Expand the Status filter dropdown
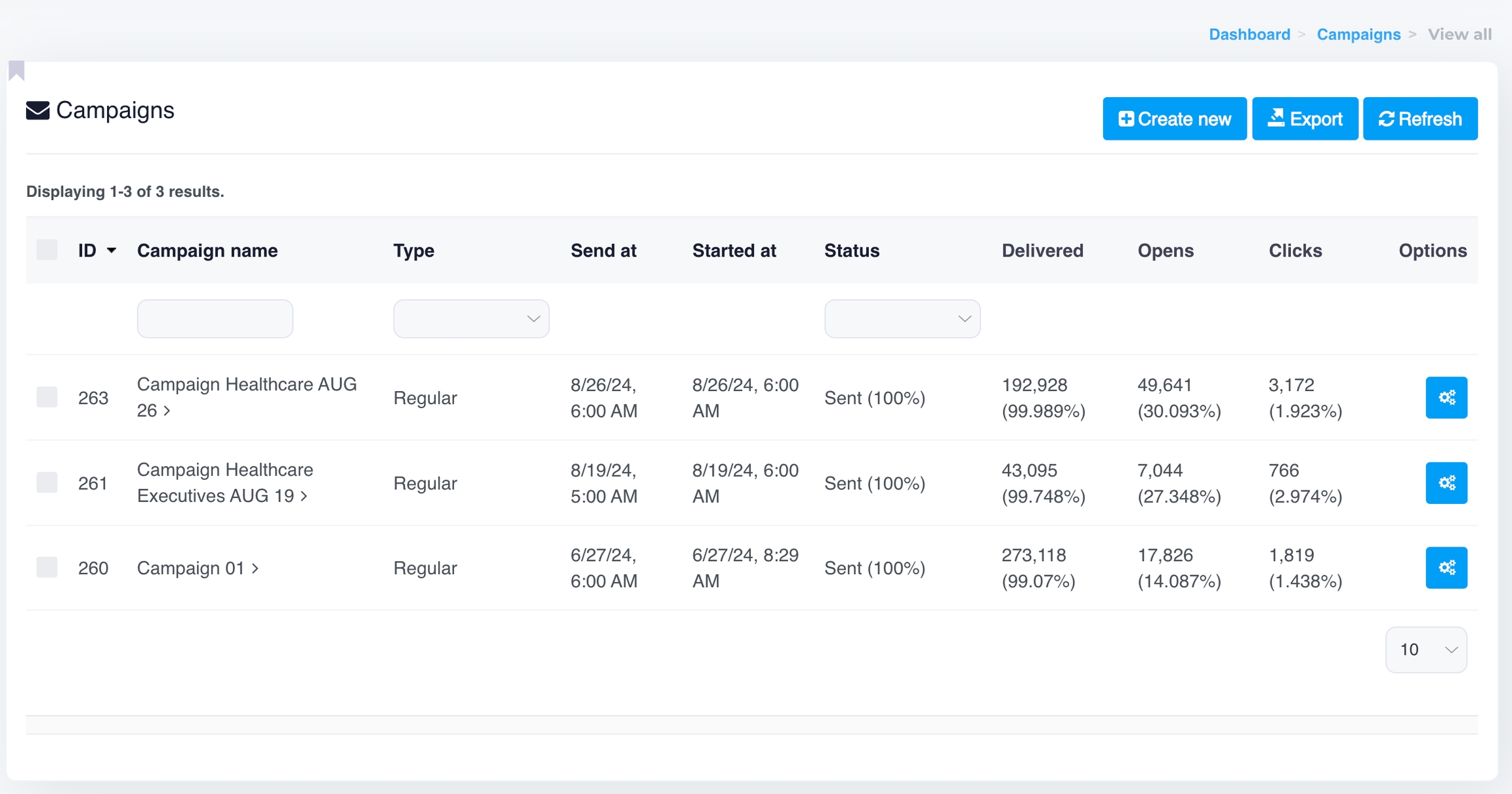This screenshot has height=794, width=1512. coord(902,319)
